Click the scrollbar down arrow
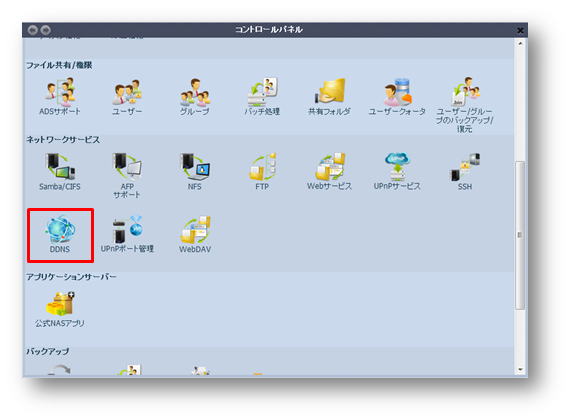Viewport: 570px width, 420px height. 520,370
